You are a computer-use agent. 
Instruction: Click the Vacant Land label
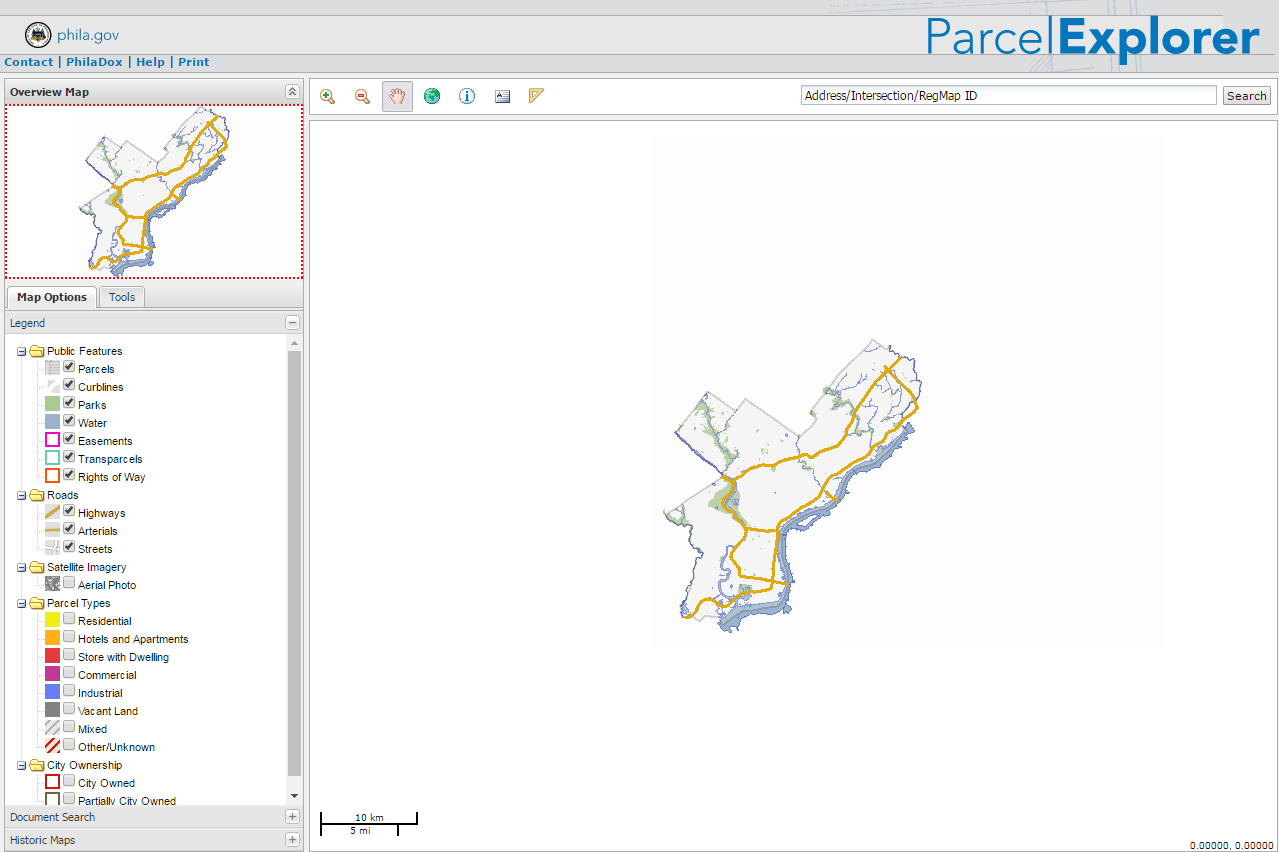[x=108, y=711]
